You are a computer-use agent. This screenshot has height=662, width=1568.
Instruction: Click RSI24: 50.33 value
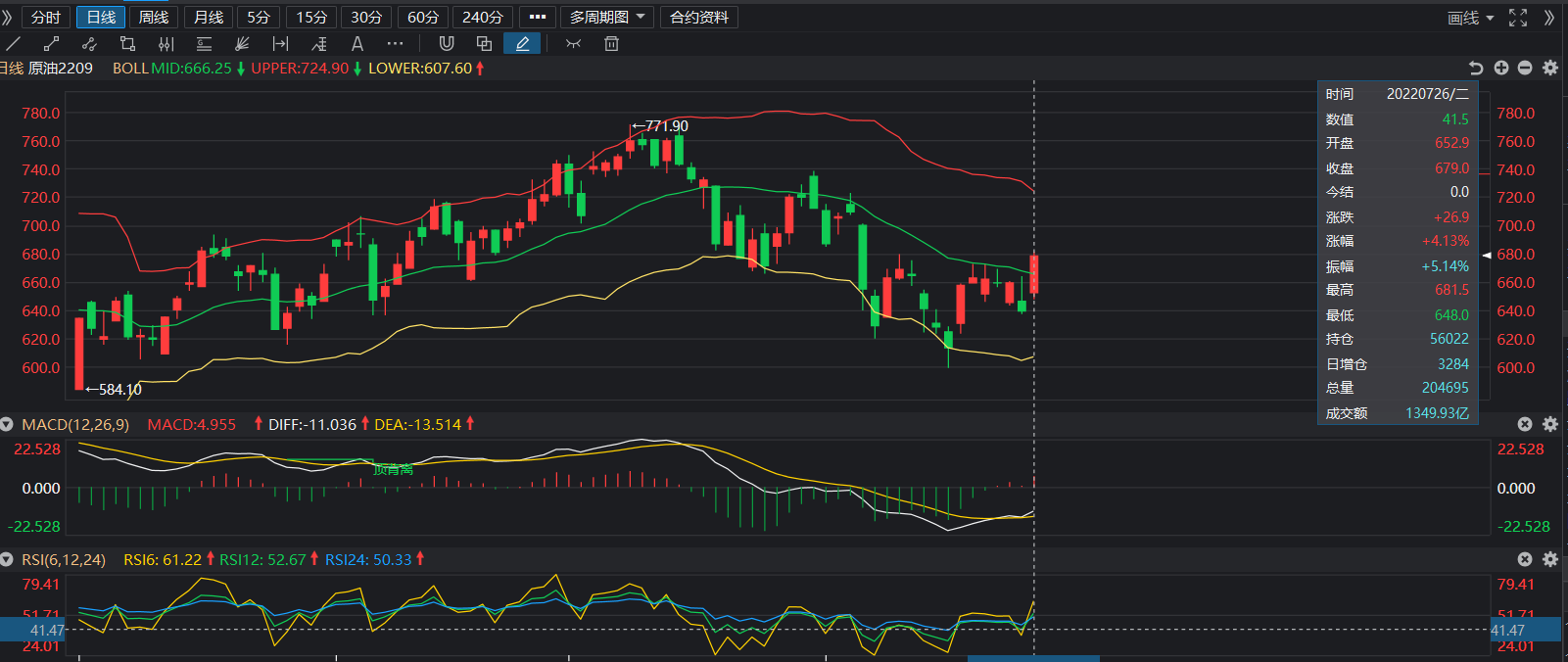point(368,559)
